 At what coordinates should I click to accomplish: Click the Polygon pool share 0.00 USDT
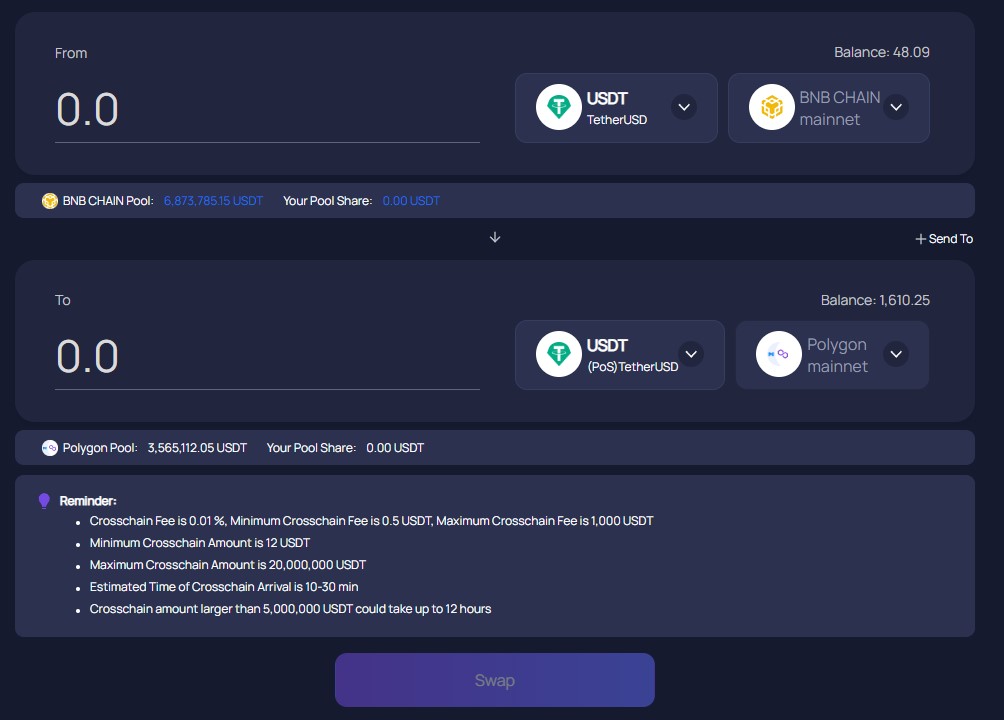point(395,448)
